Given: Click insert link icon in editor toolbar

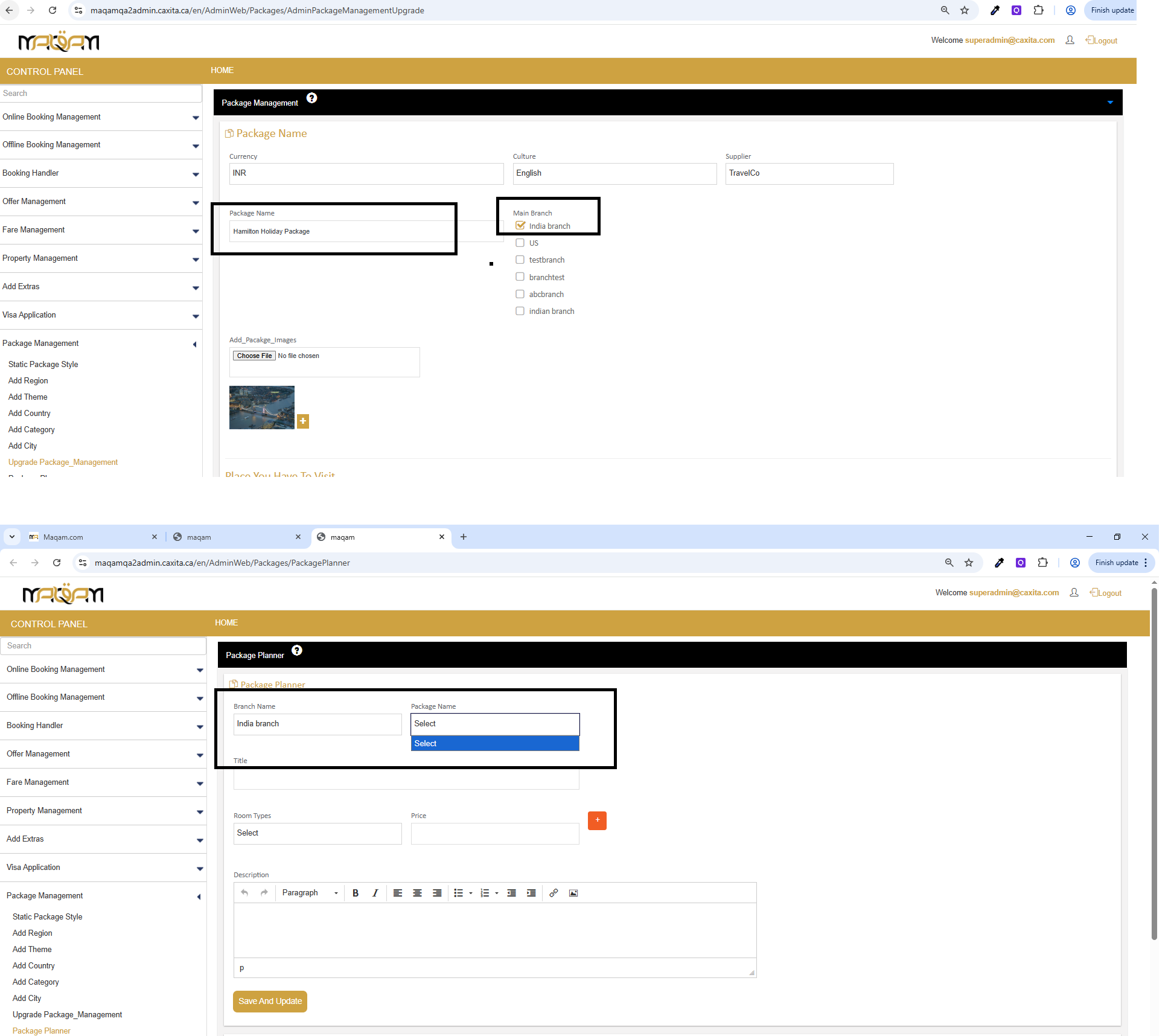Looking at the screenshot, I should coord(554,893).
